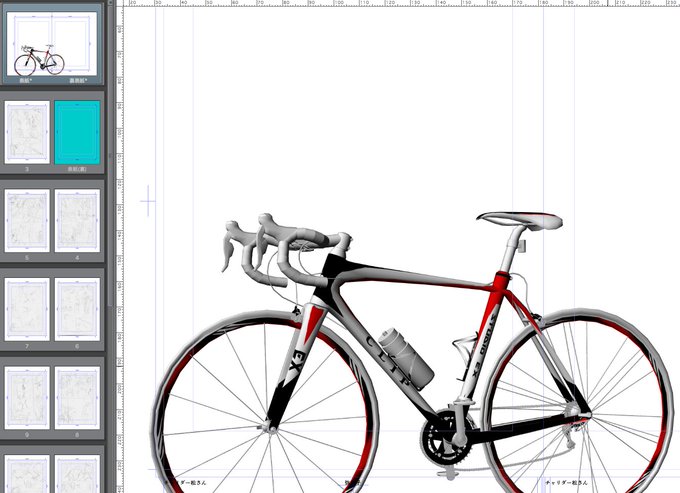The width and height of the screenshot is (680, 493).
Task: Select the cover spread thumbnail with the bicycle
Action: click(52, 44)
